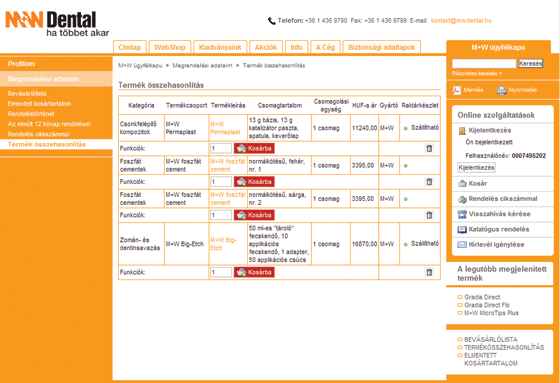Click the Részletes keresés link

tap(477, 73)
